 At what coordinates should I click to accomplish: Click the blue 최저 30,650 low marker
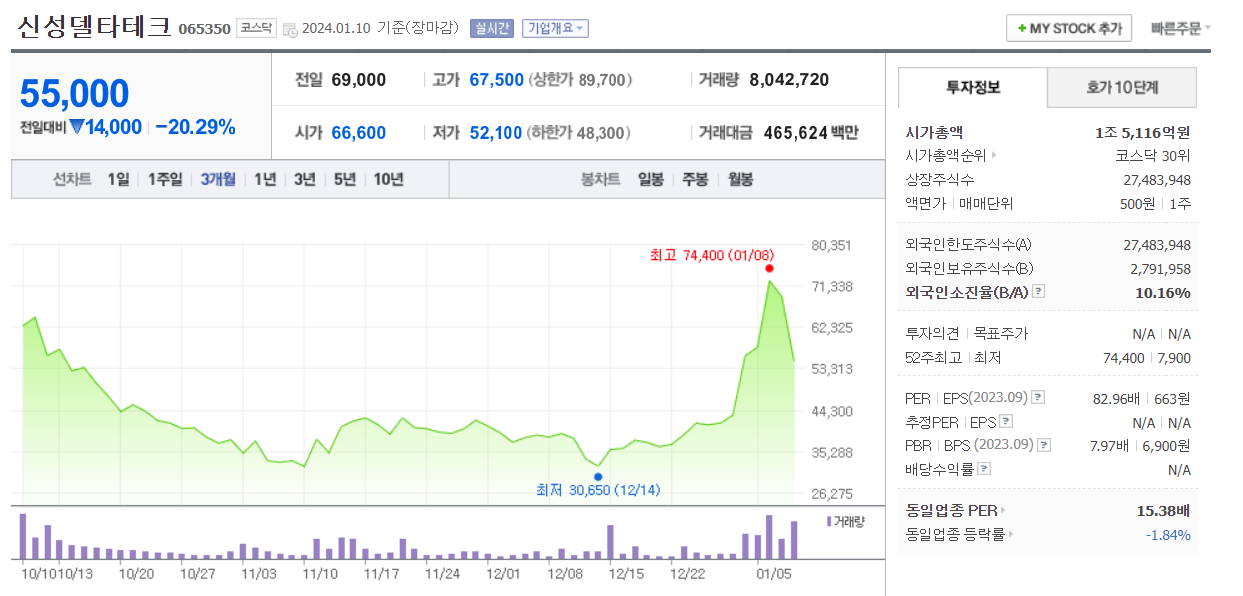pyautogui.click(x=598, y=477)
